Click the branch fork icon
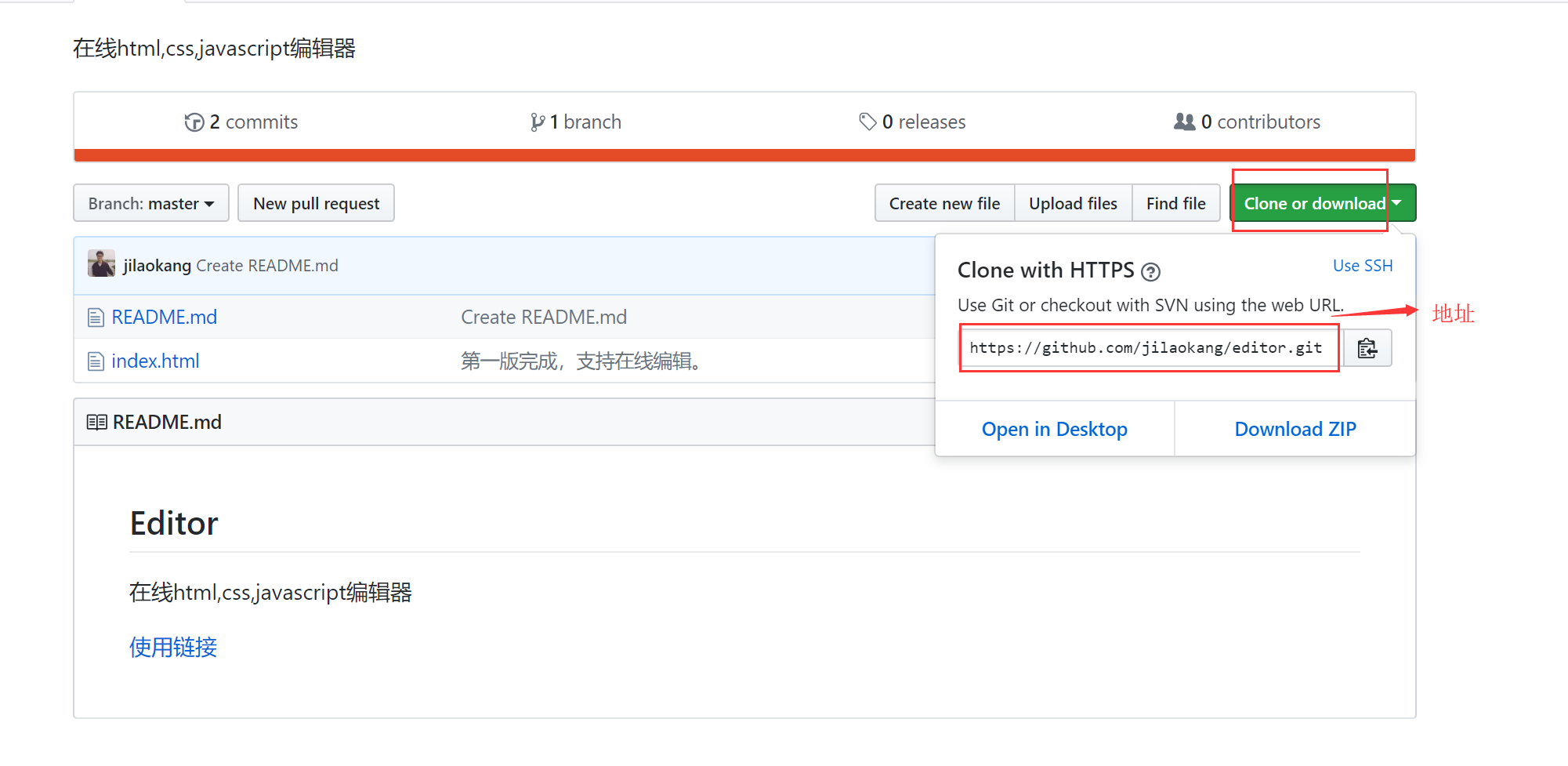The width and height of the screenshot is (1568, 766). click(538, 122)
